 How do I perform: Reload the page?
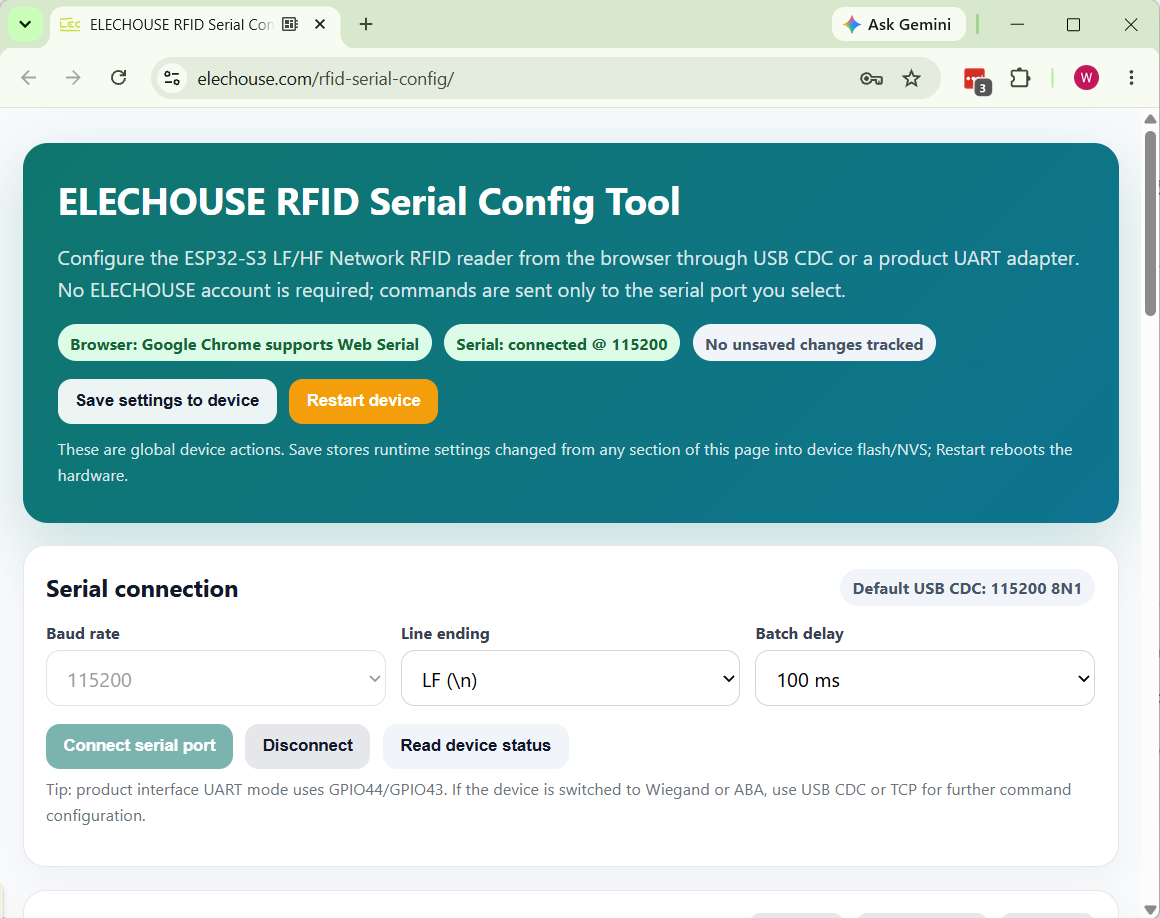click(x=118, y=78)
